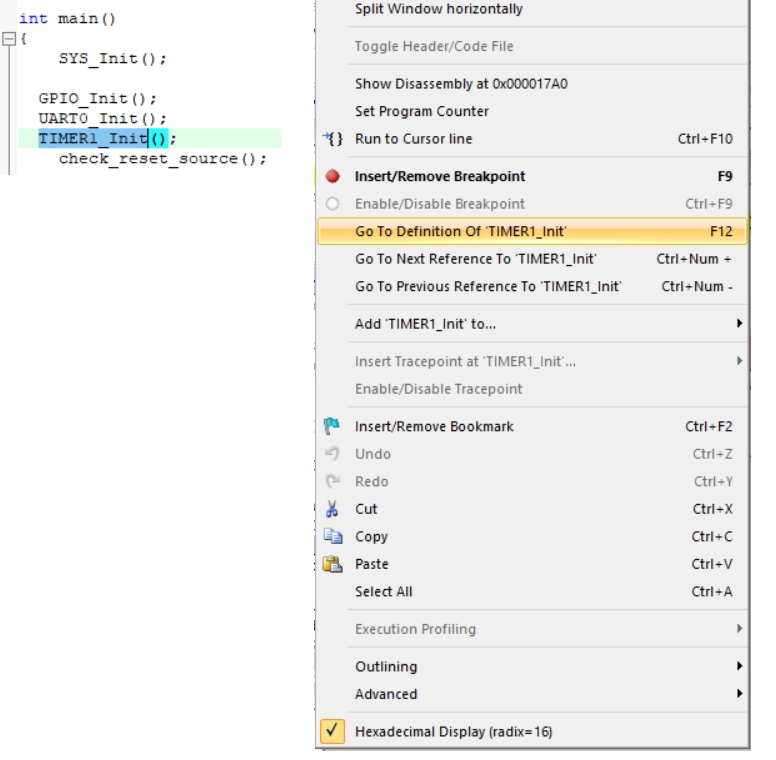Expand the Execution Profiling submenu arrow
This screenshot has height=760, width=776.
point(739,628)
